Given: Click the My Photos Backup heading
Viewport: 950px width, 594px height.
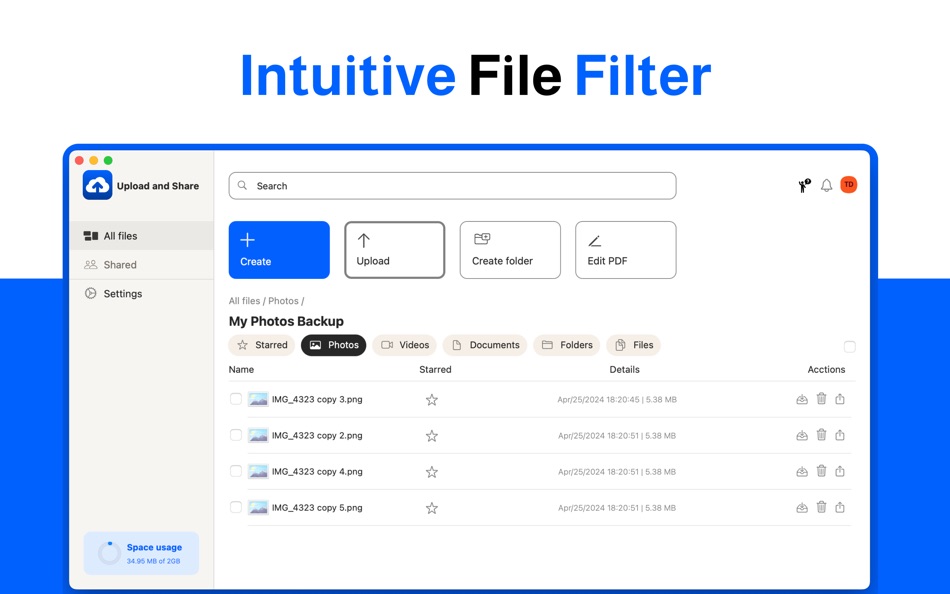Looking at the screenshot, I should [x=286, y=321].
